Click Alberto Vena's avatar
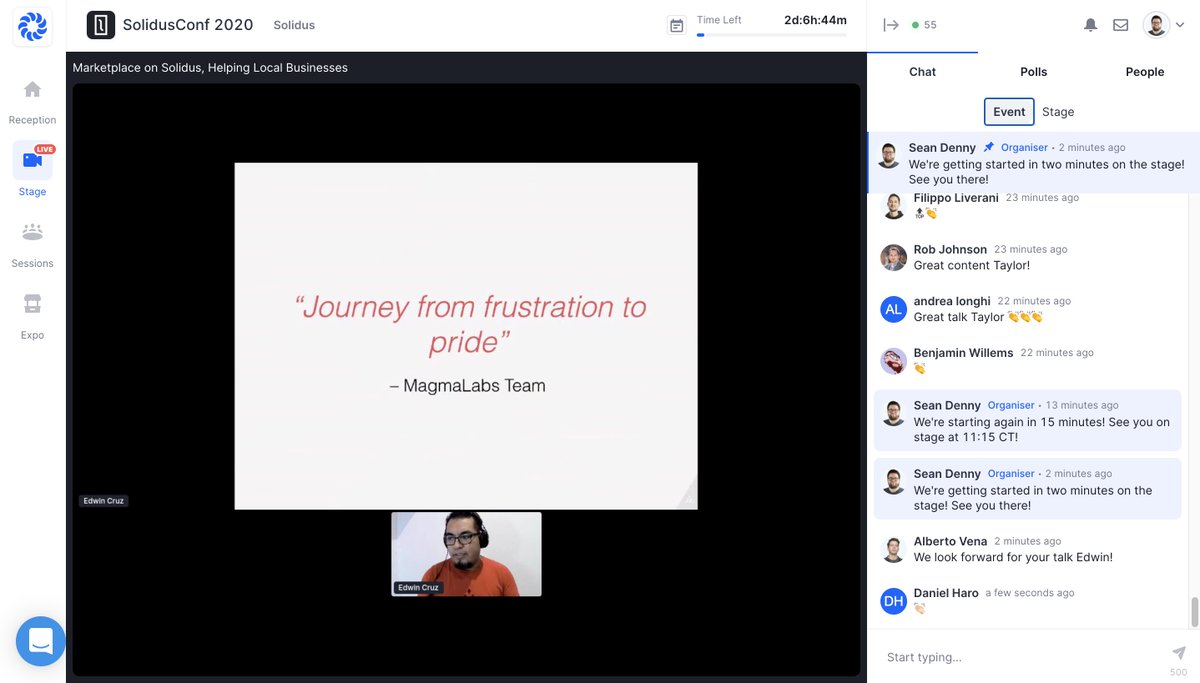The image size is (1200, 683). 893,549
